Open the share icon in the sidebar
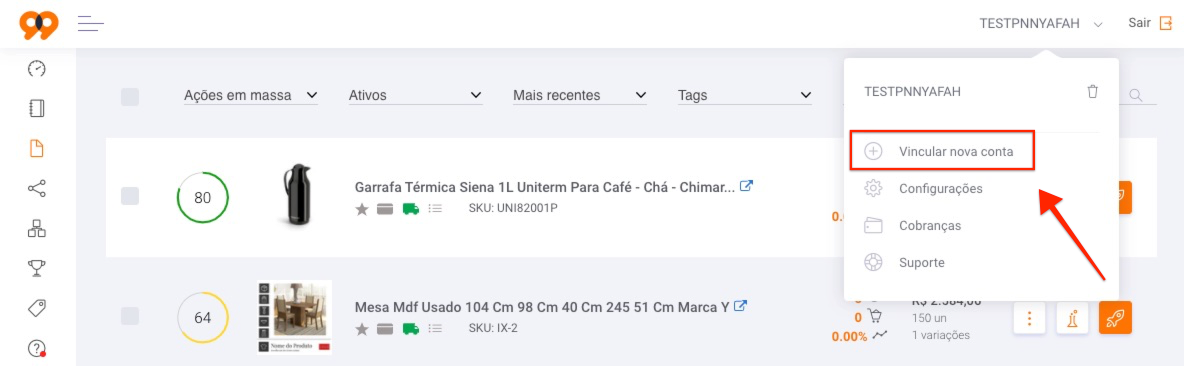Image resolution: width=1184 pixels, height=366 pixels. point(36,188)
